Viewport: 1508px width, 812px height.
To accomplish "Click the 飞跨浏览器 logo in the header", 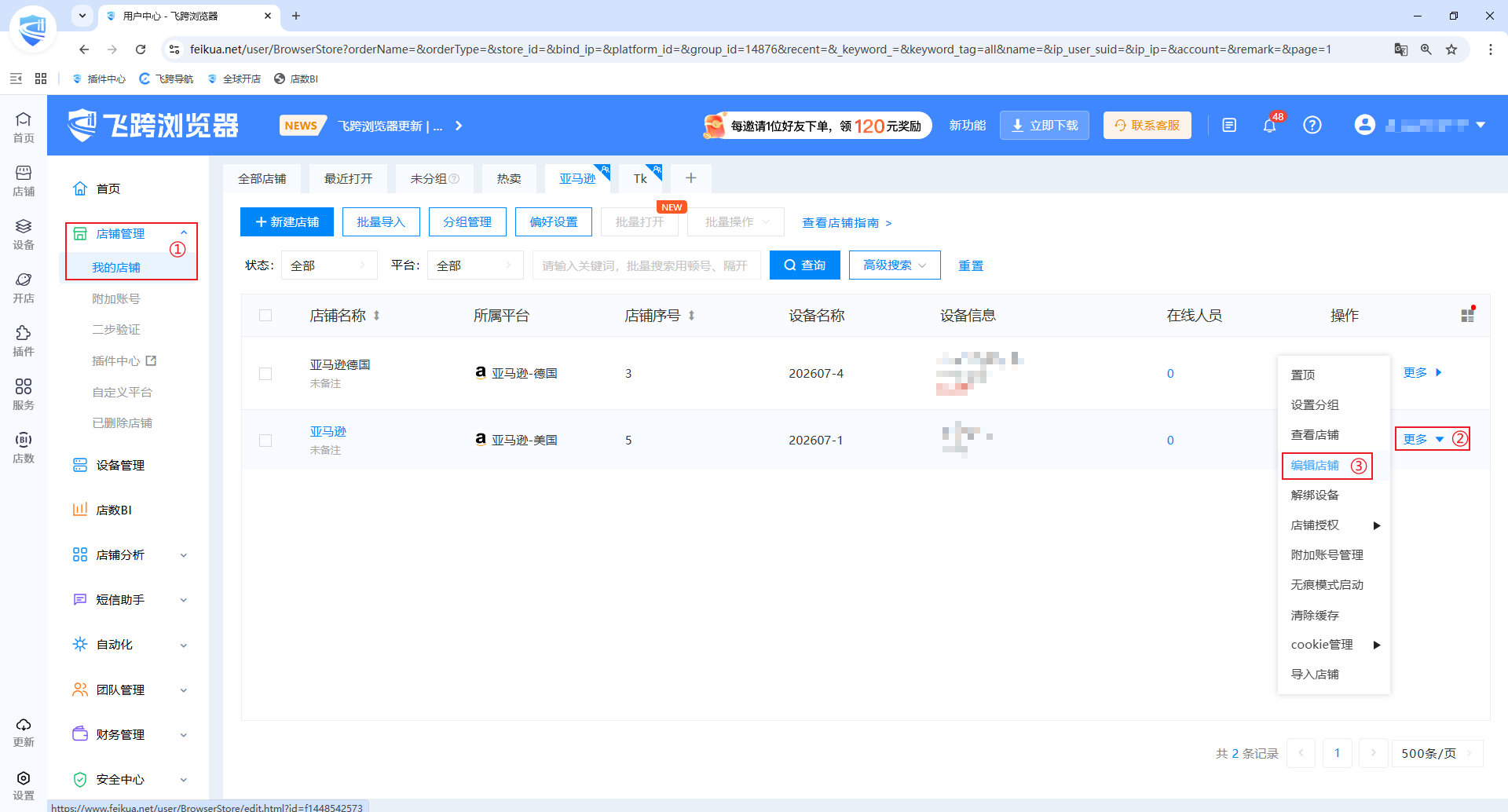I will 153,125.
